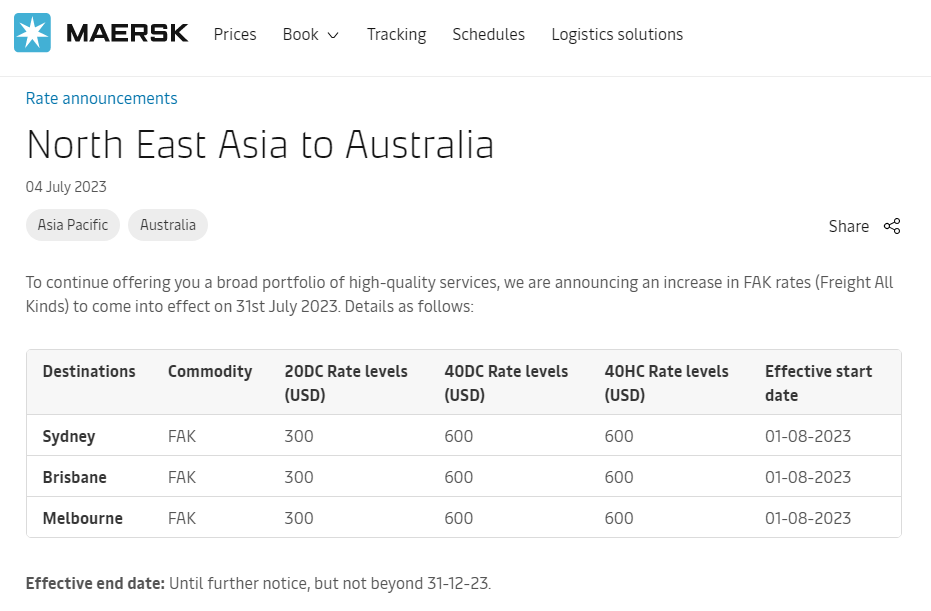
Task: Select the Asia Pacific tag
Action: coord(73,225)
